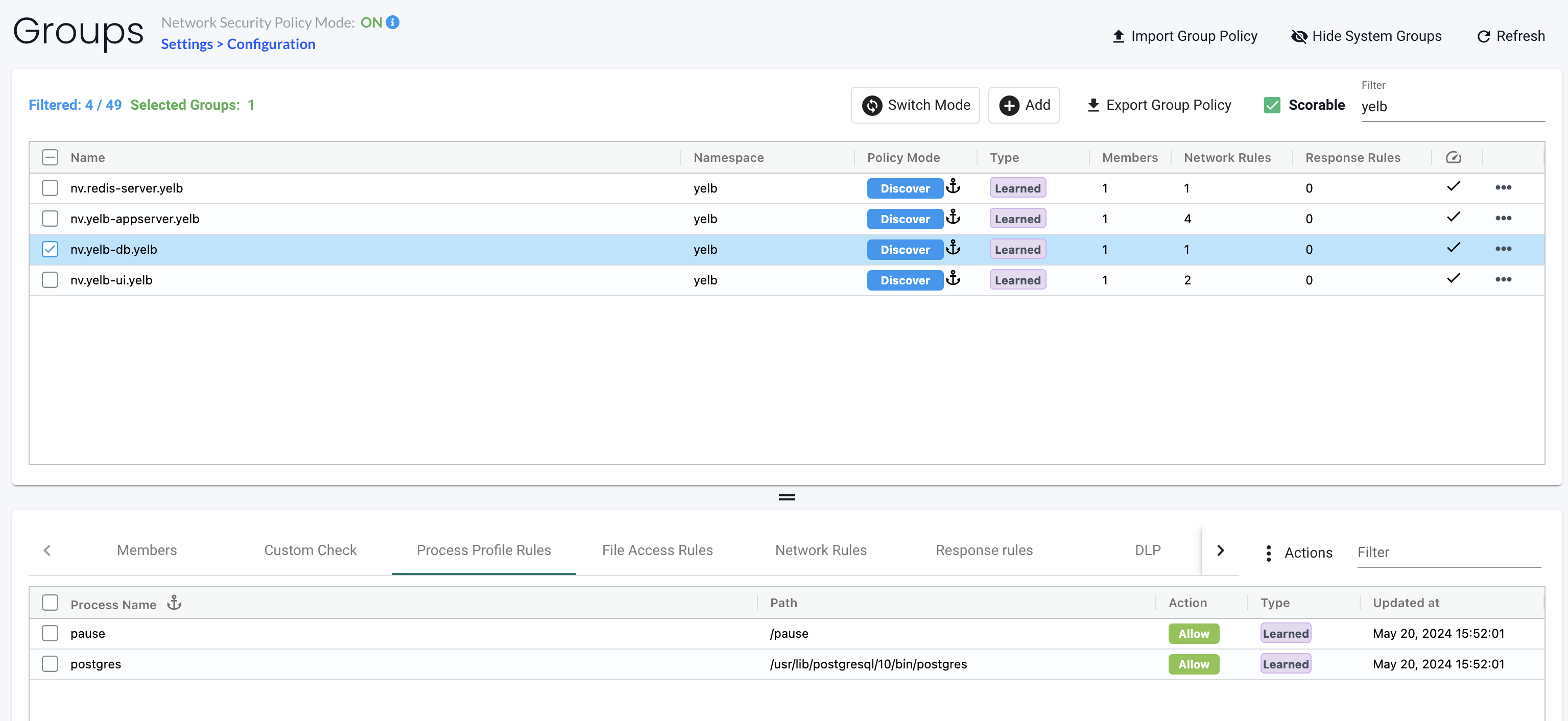Click the Hide System Groups eye icon
This screenshot has width=1568, height=721.
click(1299, 36)
